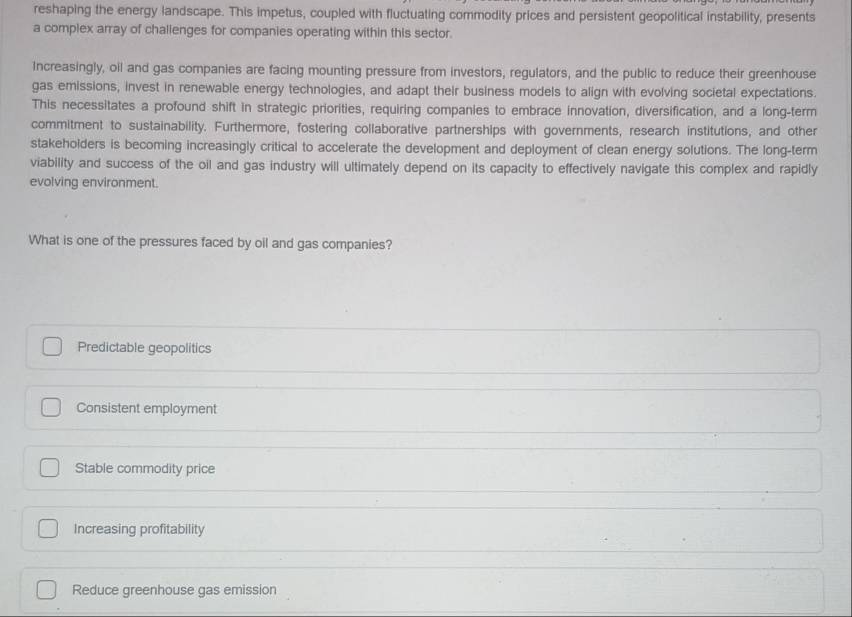The width and height of the screenshot is (852, 617).
Task: Click the word 'Furthermore' in the passage
Action: (x=252, y=127)
